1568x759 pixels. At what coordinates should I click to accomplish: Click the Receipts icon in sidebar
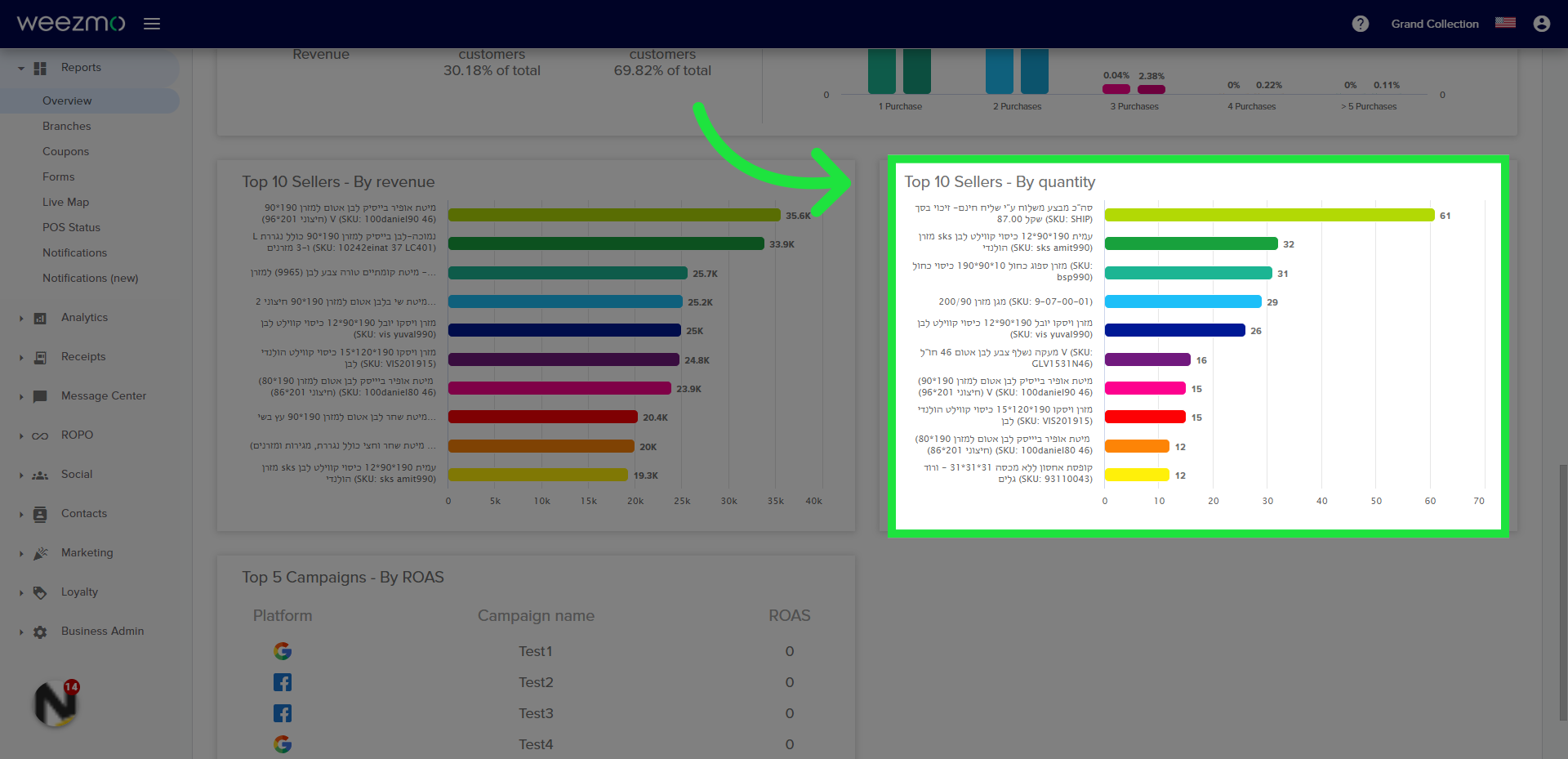[x=40, y=357]
